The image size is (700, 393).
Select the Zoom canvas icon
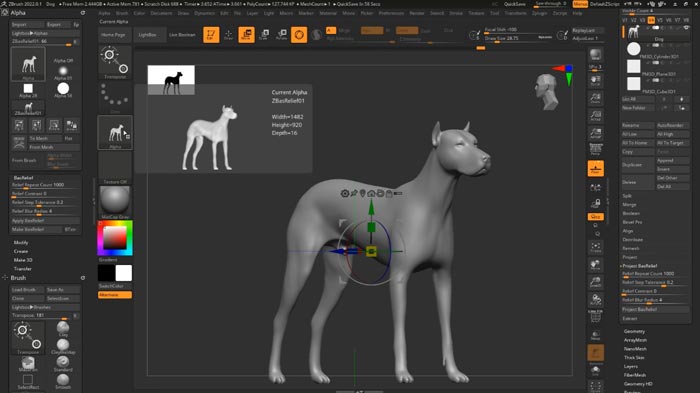595,98
